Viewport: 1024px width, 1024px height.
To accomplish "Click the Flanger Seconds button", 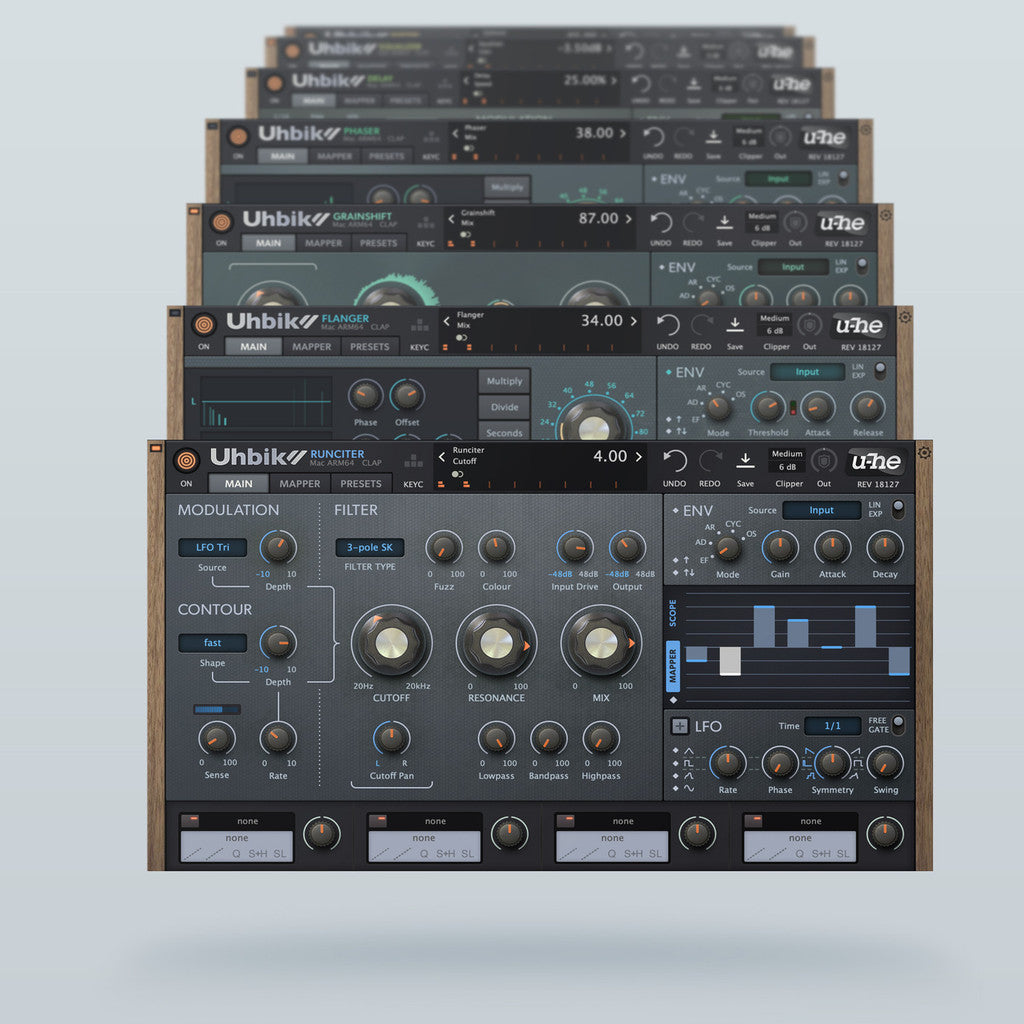I will (x=504, y=432).
